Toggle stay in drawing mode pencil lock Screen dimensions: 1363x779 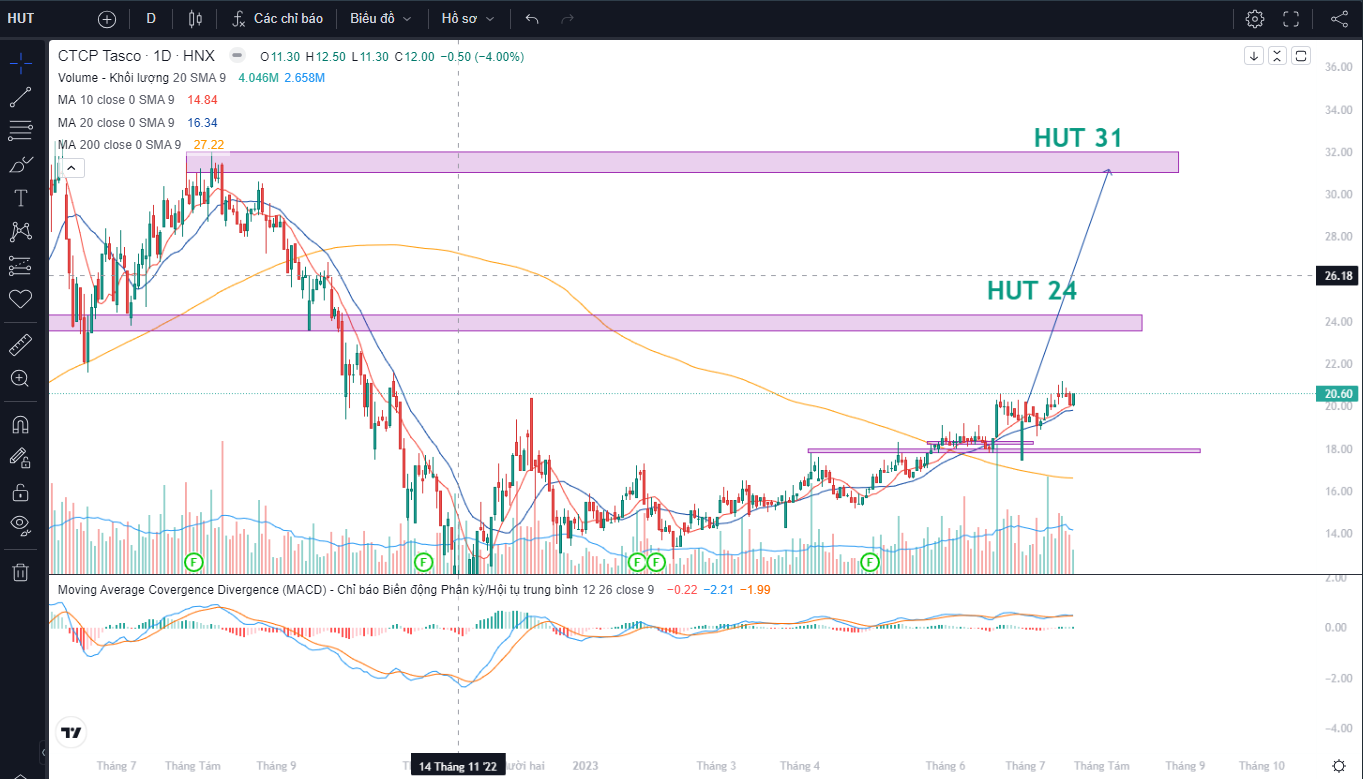pyautogui.click(x=20, y=457)
